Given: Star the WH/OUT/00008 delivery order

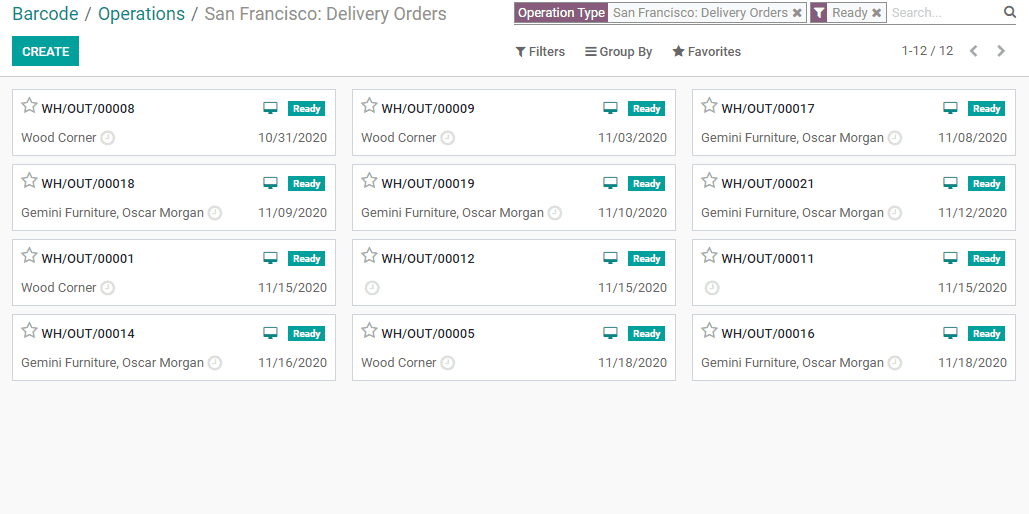Looking at the screenshot, I should 29,106.
